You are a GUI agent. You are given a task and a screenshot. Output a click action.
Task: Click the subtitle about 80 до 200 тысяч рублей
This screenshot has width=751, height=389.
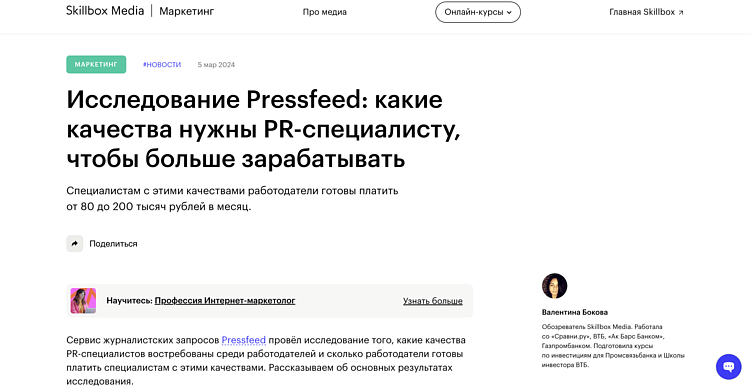point(232,199)
